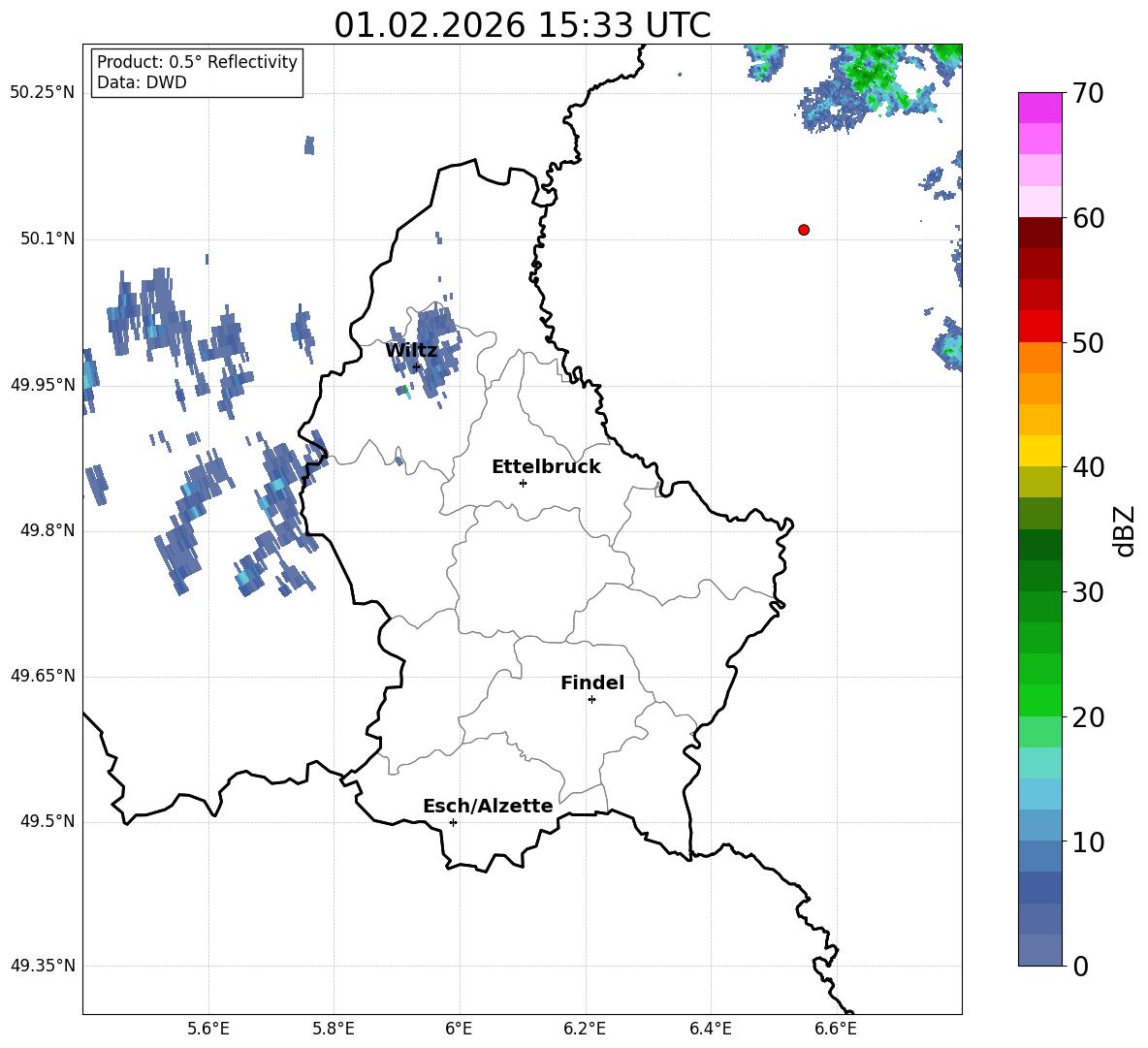Screen dimensions: 1148x1048
Task: Click the 6.4°E longitude label
Action: 710,1029
